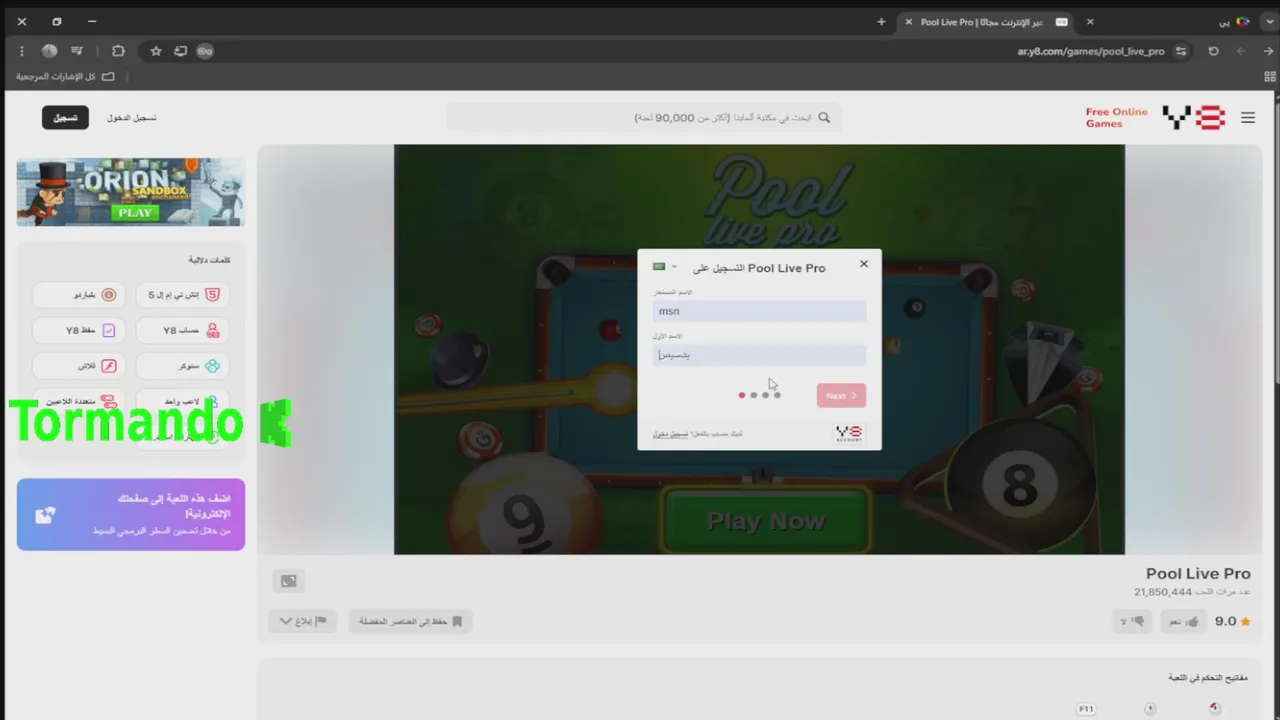
Task: Click the Pool Live Pro game title
Action: (x=1198, y=574)
